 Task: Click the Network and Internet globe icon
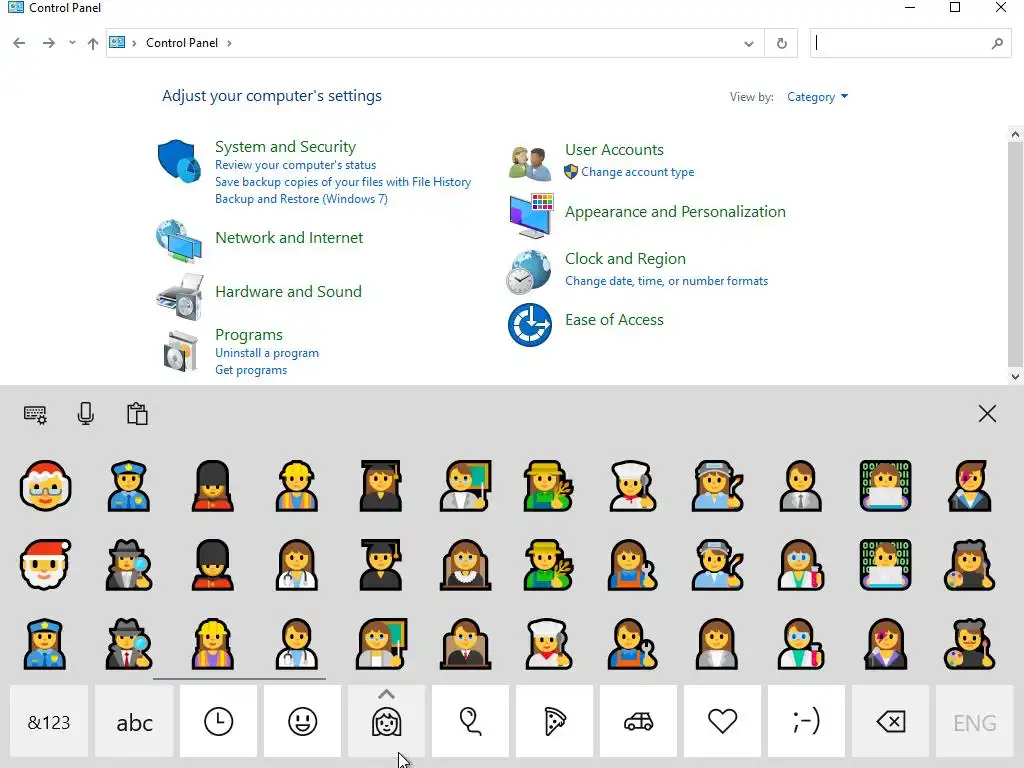[179, 240]
